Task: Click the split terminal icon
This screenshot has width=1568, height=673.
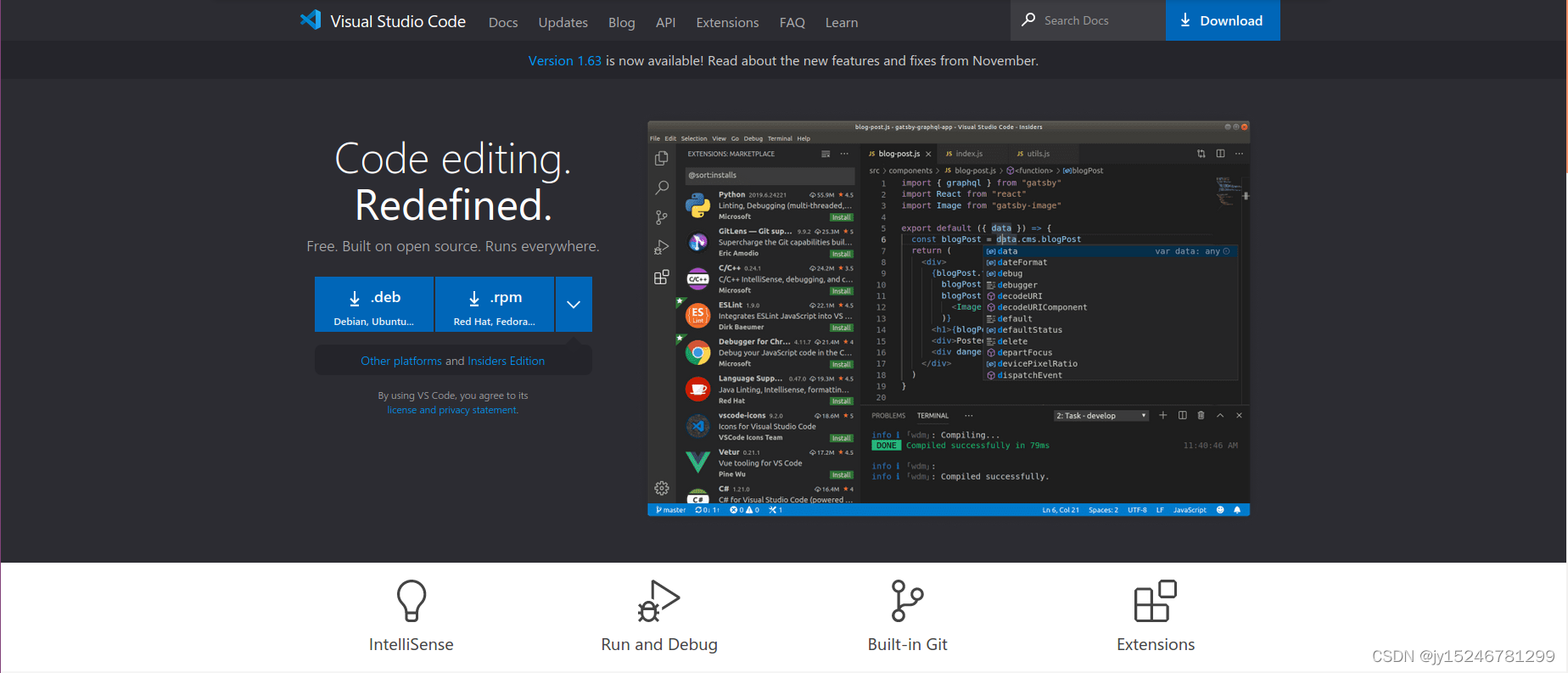Action: click(x=1182, y=415)
